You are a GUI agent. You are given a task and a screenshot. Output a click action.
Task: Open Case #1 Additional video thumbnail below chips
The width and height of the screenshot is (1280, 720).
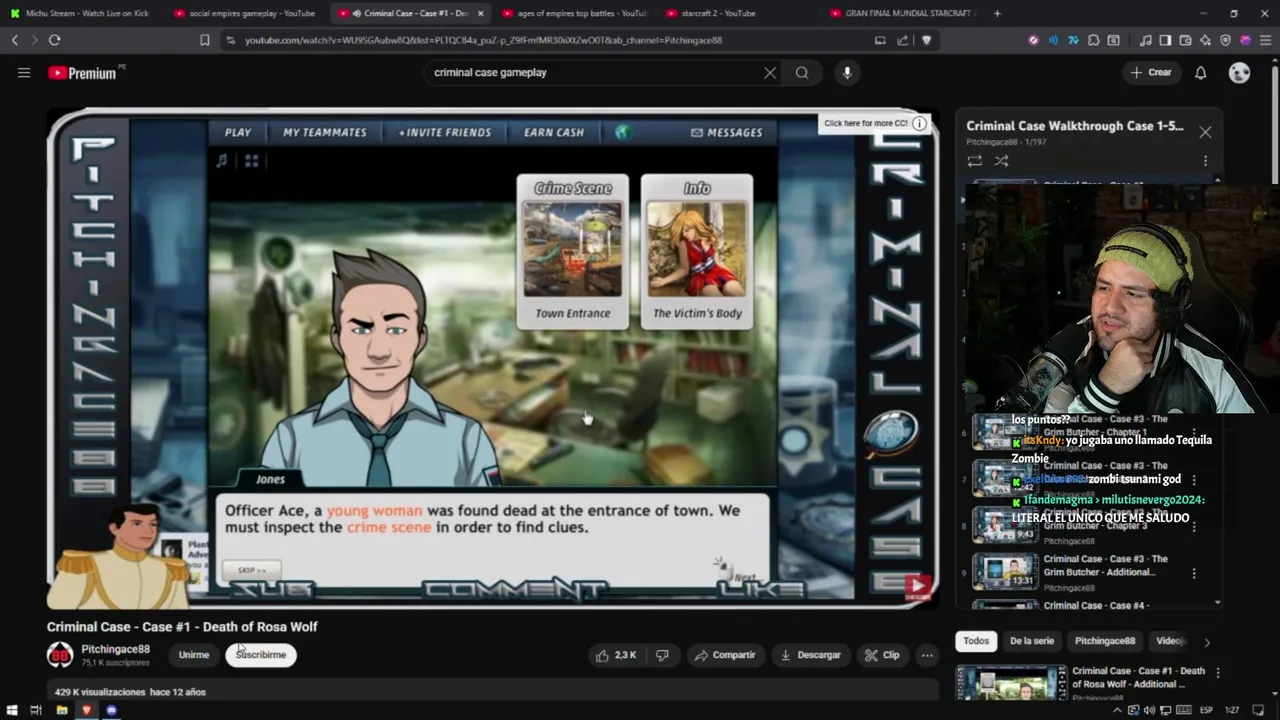pos(1011,683)
